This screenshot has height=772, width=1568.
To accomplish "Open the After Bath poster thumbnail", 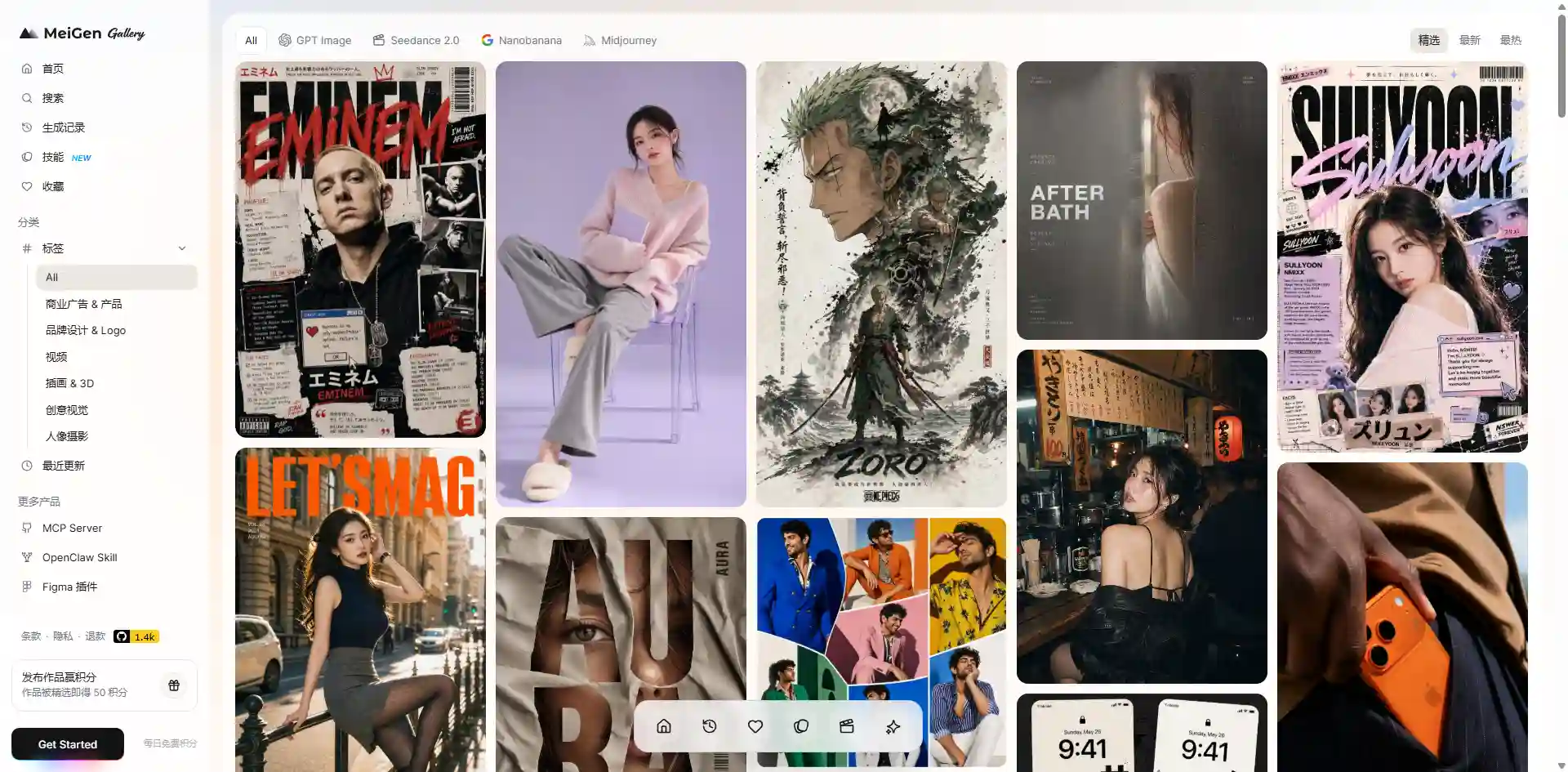I will click(1142, 200).
